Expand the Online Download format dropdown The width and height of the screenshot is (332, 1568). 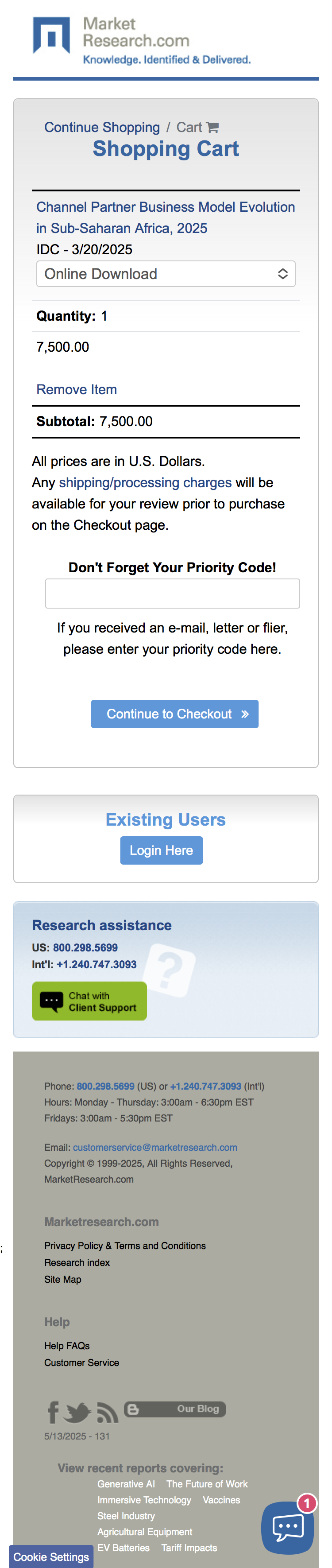click(x=166, y=274)
